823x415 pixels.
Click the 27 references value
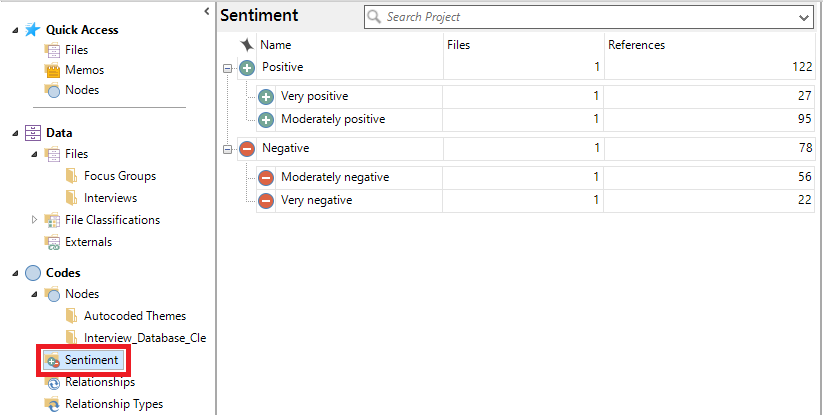(805, 96)
